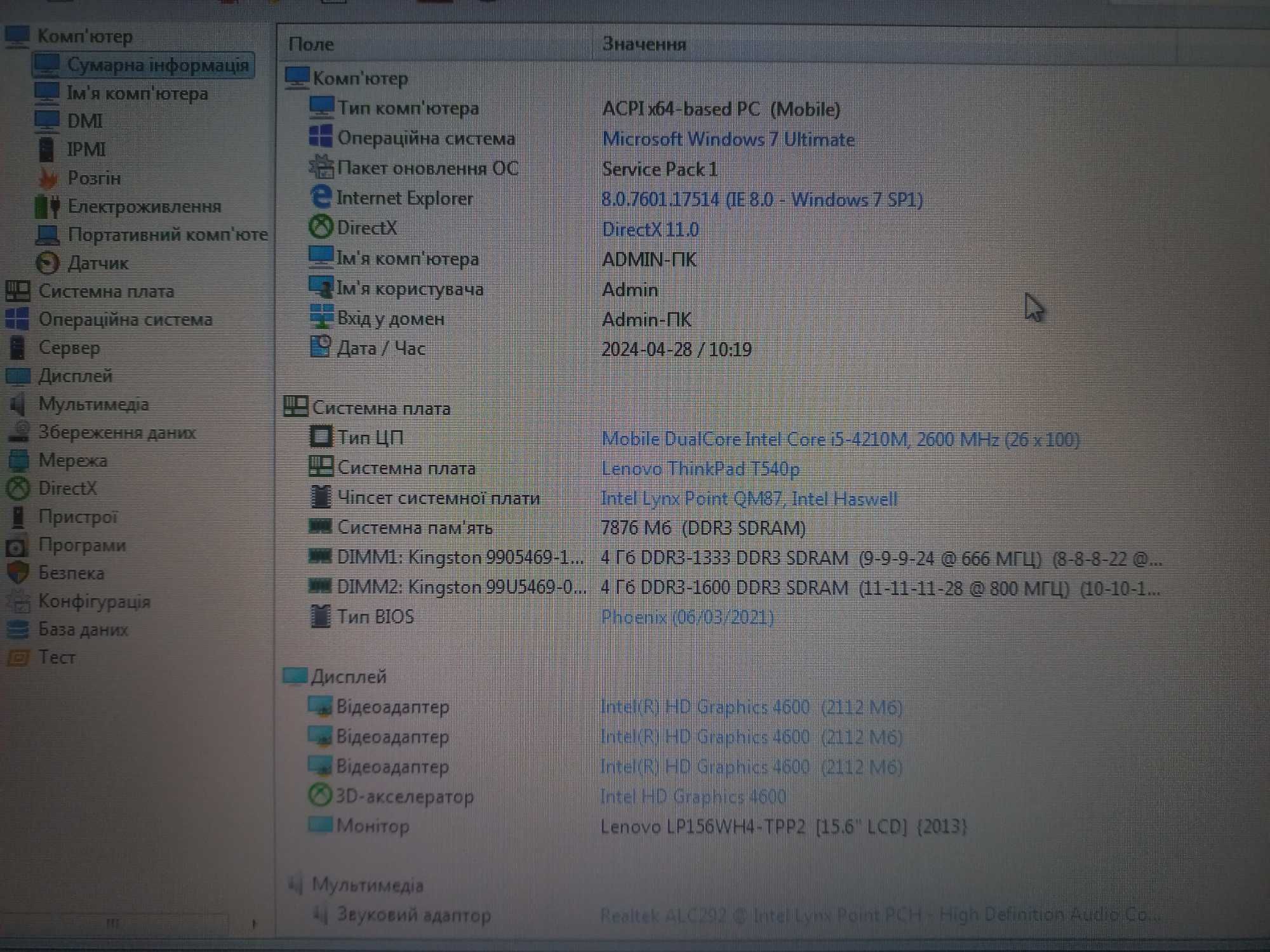Screen dimensions: 1270x952
Task: Click the Програми icon in sidebar
Action: pos(17,545)
